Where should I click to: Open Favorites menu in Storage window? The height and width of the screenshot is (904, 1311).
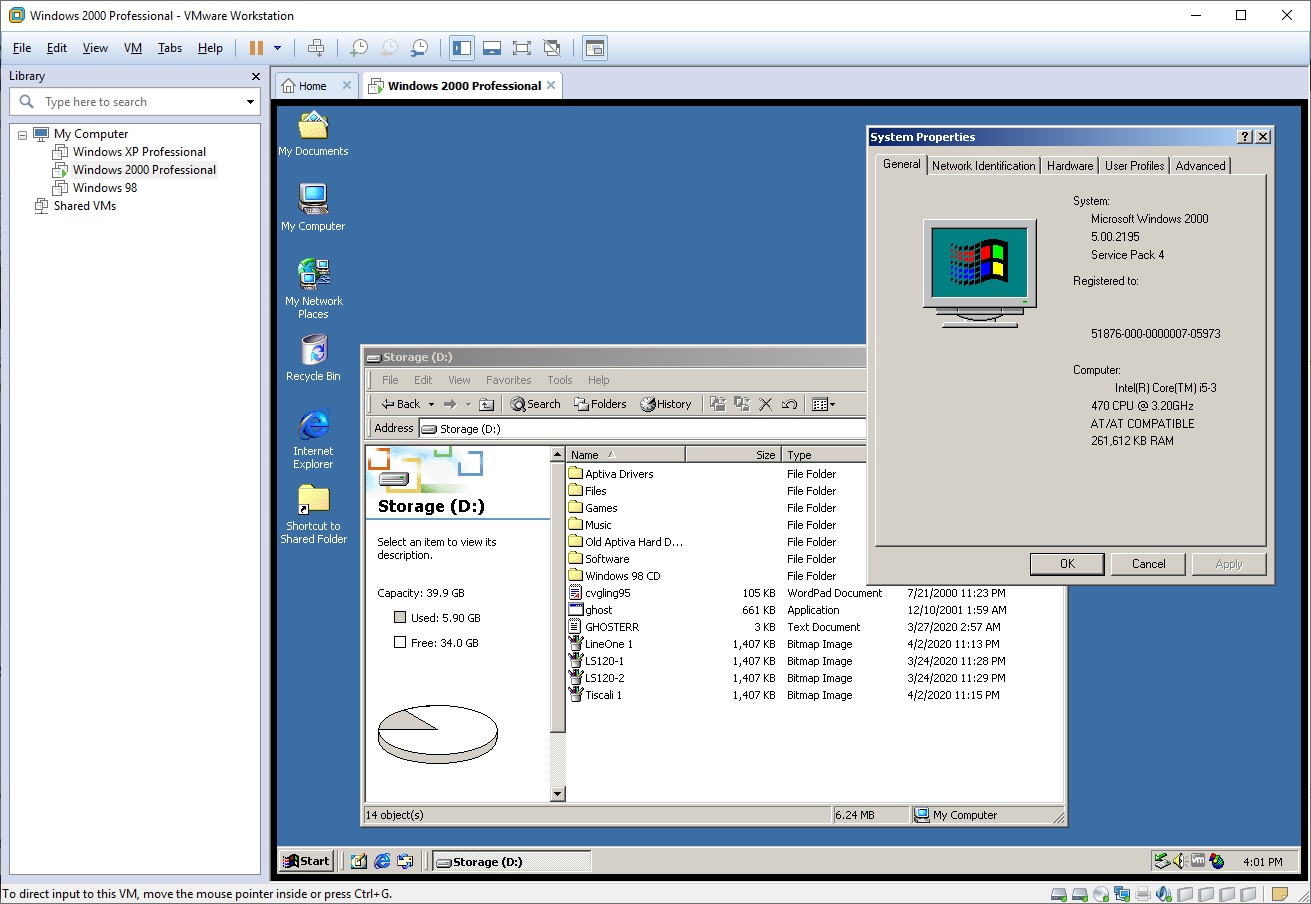509,380
